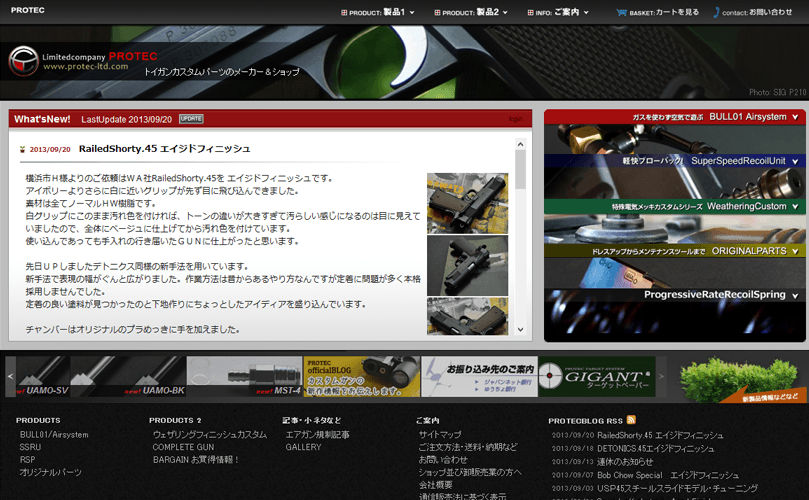Open RSS entry RailedShorty.45 エイジドフィニッシュ

(x=660, y=436)
